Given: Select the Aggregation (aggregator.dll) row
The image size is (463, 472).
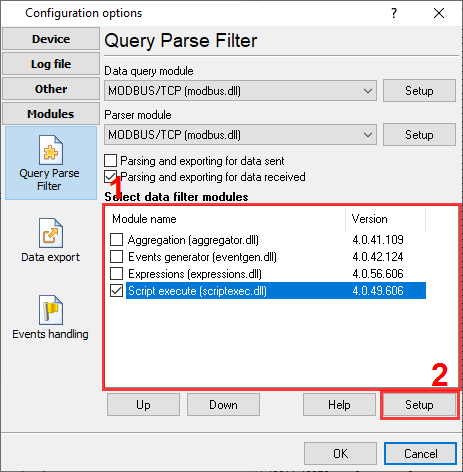Looking at the screenshot, I should 268,240.
